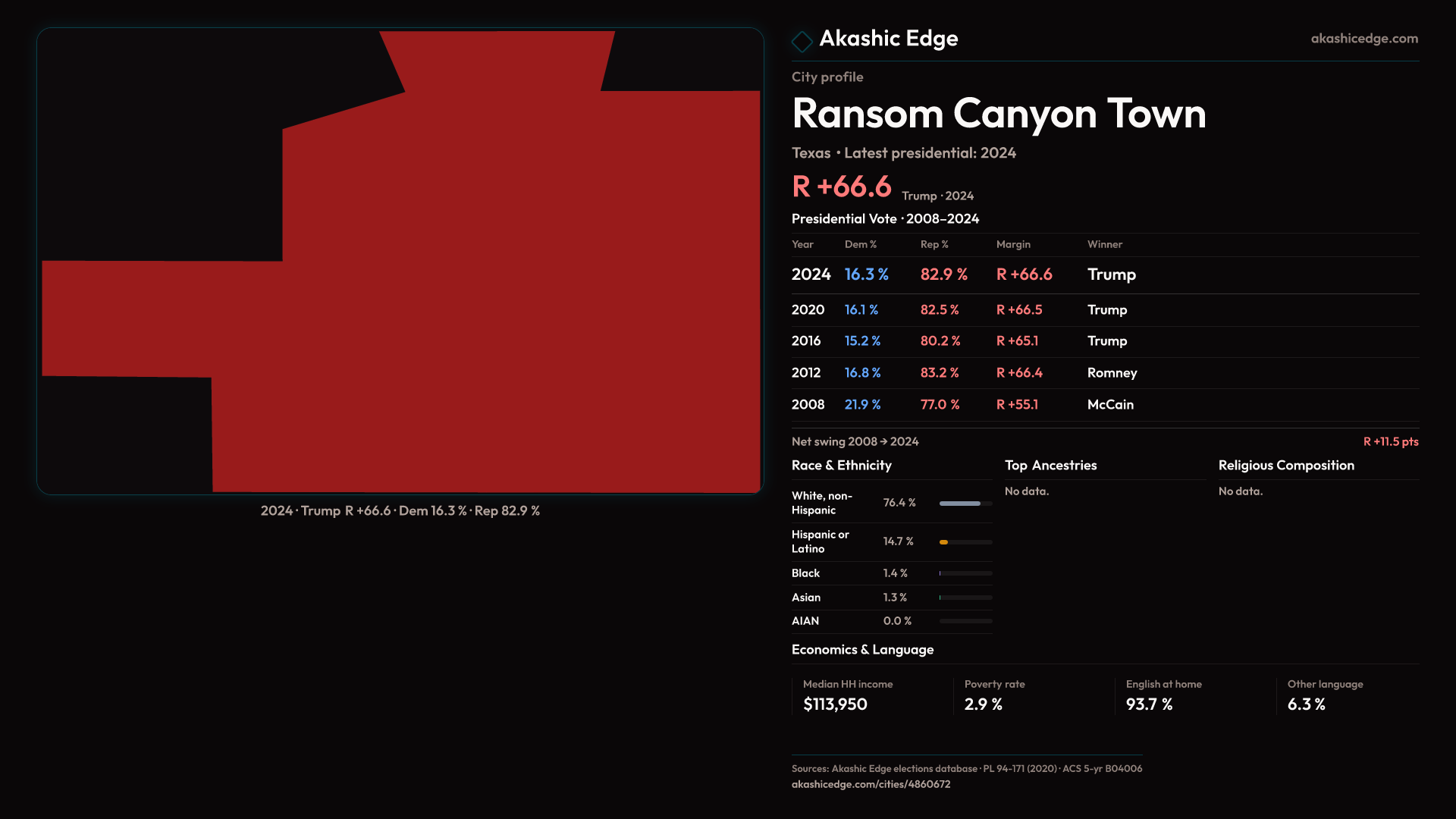Click the Margin column header
Viewport: 1456px width, 819px height.
tap(1013, 244)
